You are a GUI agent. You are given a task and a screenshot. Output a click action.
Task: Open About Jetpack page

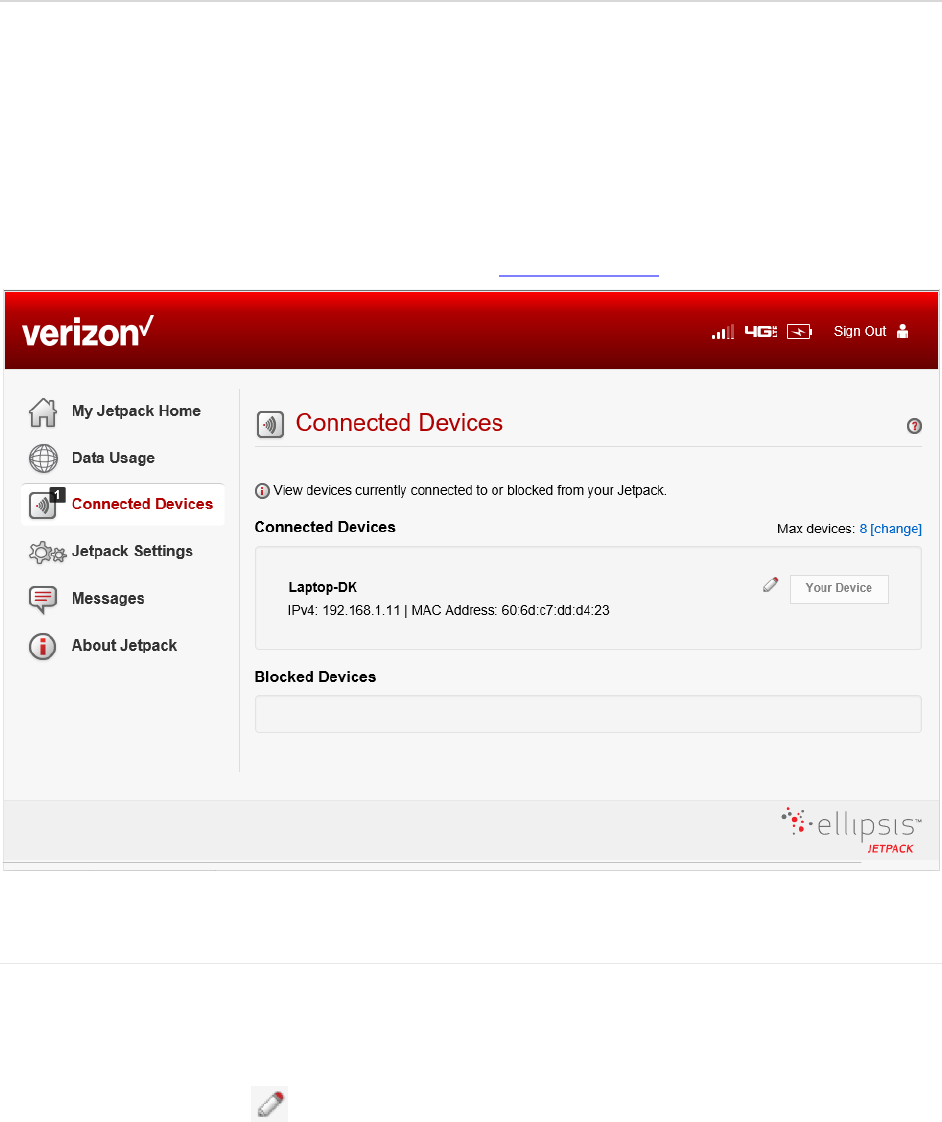tap(125, 645)
